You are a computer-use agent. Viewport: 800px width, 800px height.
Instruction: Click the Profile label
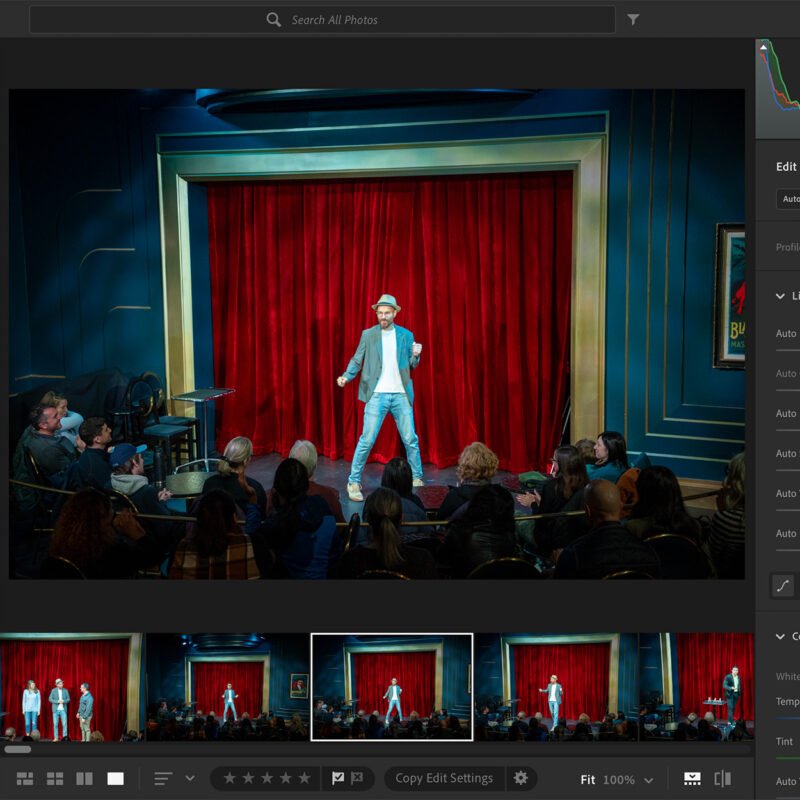(x=788, y=247)
